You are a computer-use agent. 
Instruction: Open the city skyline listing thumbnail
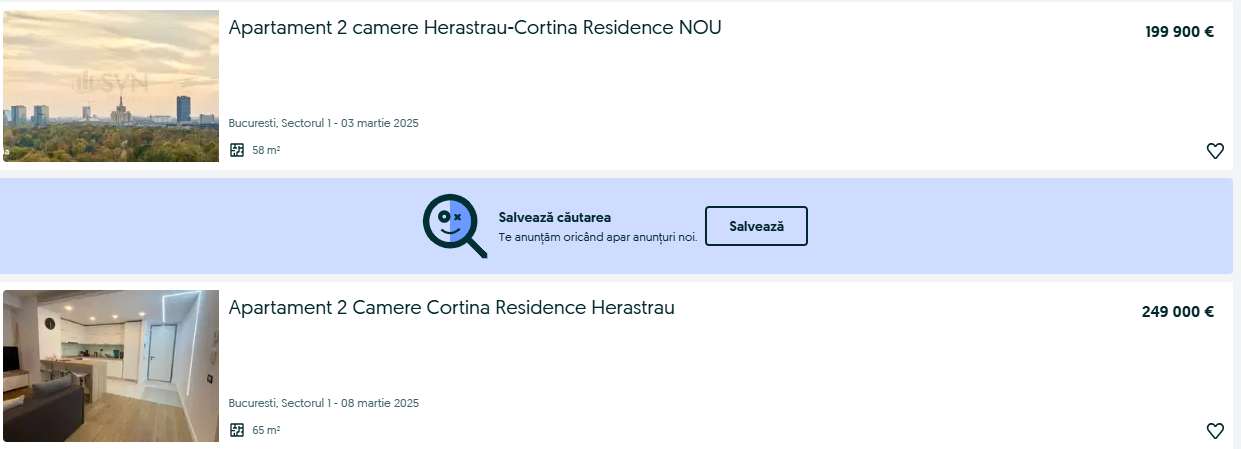111,86
